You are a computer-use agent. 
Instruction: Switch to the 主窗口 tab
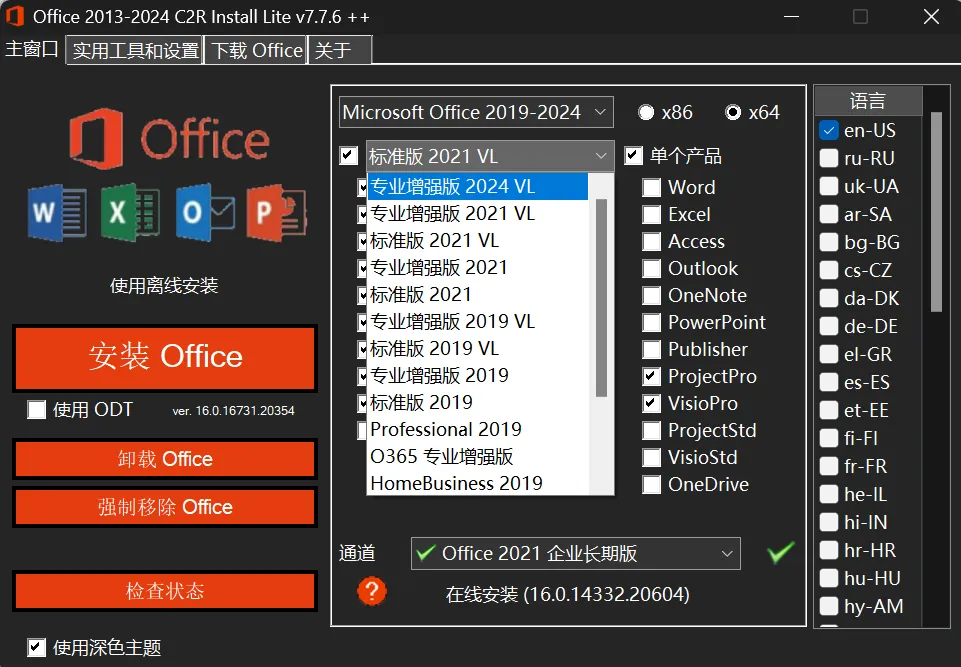pos(32,49)
